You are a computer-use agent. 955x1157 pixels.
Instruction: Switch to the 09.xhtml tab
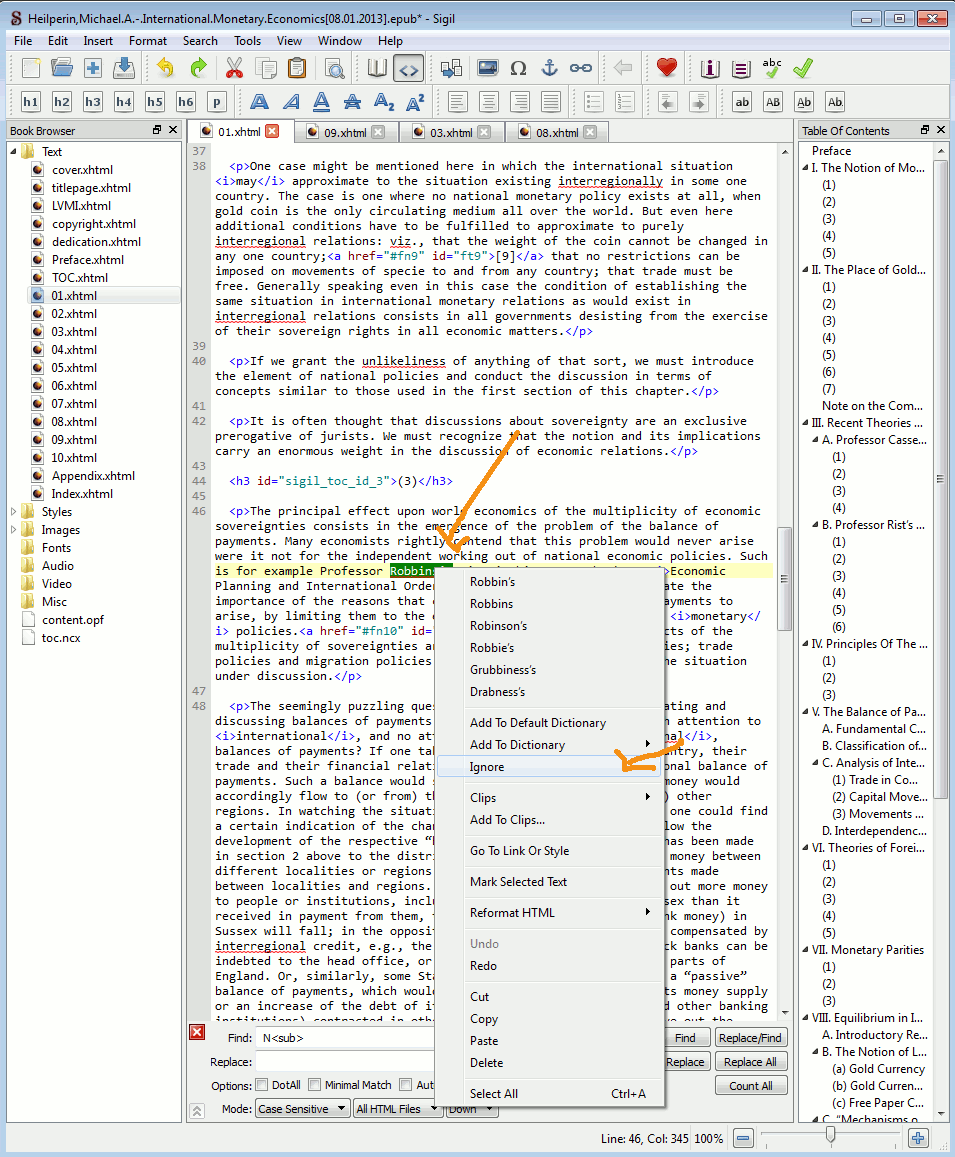(x=345, y=132)
